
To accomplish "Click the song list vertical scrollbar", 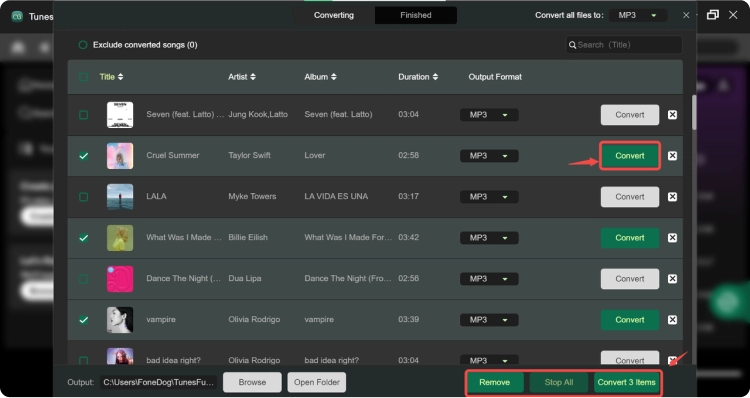I will pyautogui.click(x=694, y=112).
